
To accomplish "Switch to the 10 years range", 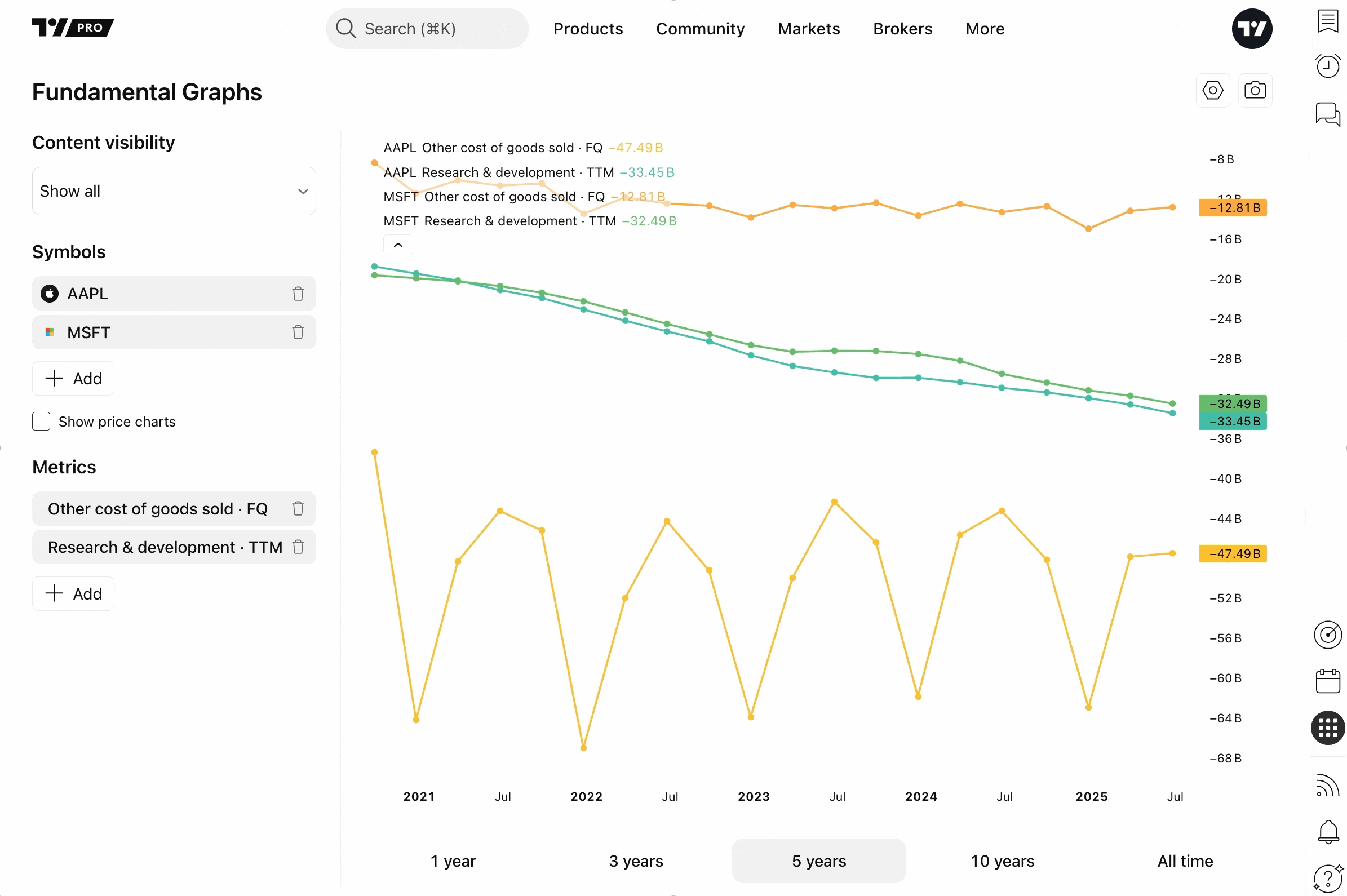I will point(1002,860).
